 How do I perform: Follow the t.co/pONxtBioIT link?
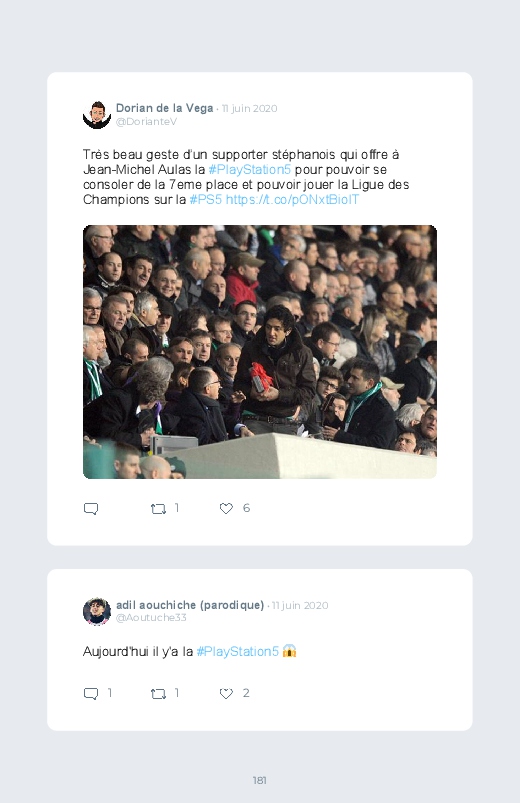point(293,199)
